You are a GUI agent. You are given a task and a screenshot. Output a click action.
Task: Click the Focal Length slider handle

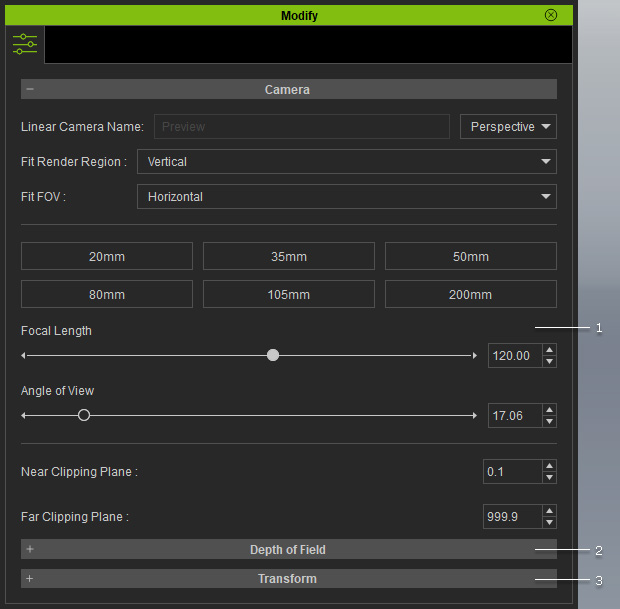(x=273, y=355)
